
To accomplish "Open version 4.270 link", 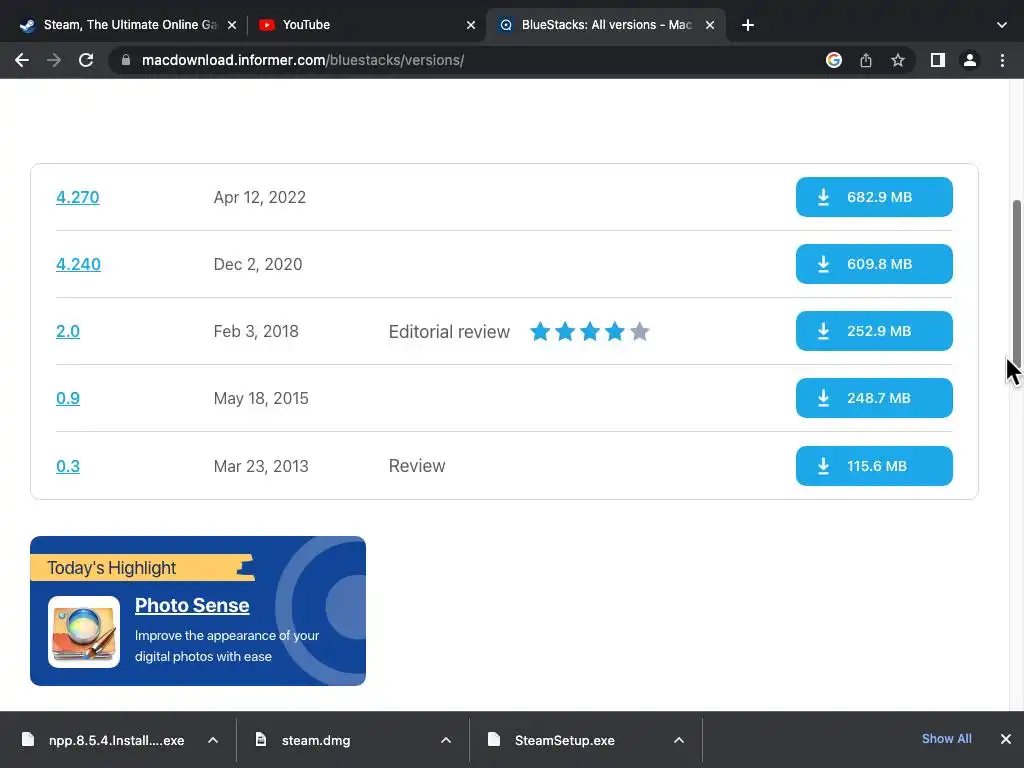I will 78,197.
